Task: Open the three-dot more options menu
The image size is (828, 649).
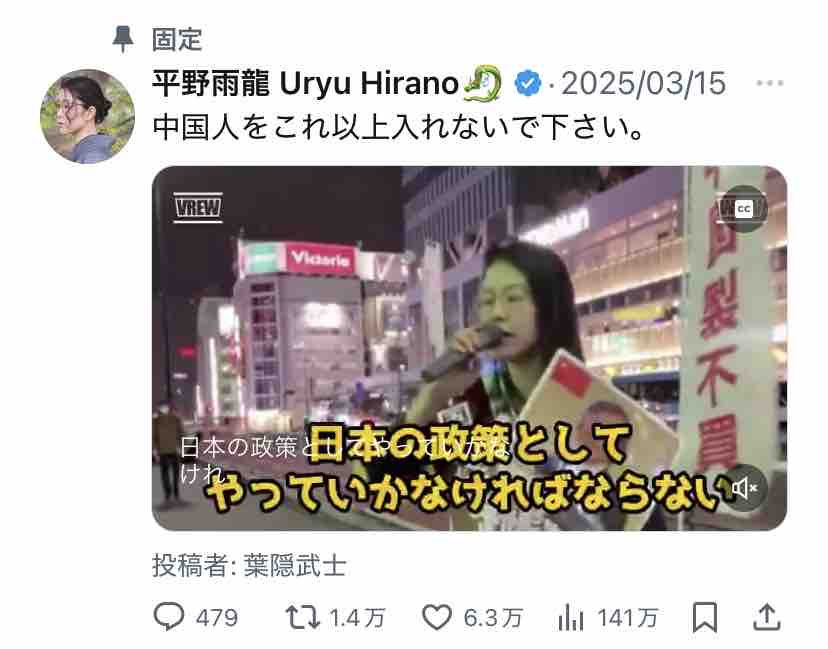Action: [x=769, y=83]
